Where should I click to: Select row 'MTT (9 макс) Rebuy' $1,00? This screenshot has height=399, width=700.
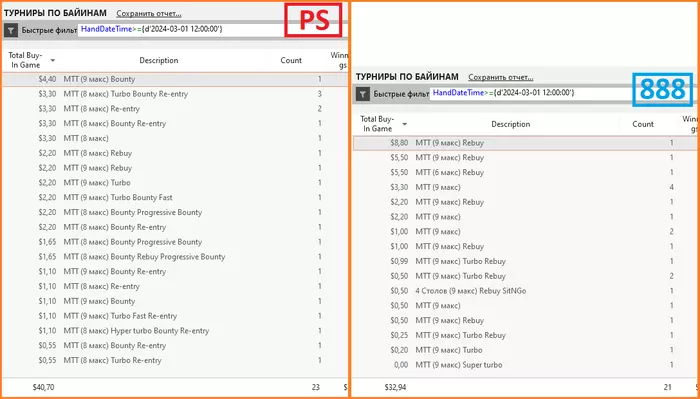tap(525, 247)
